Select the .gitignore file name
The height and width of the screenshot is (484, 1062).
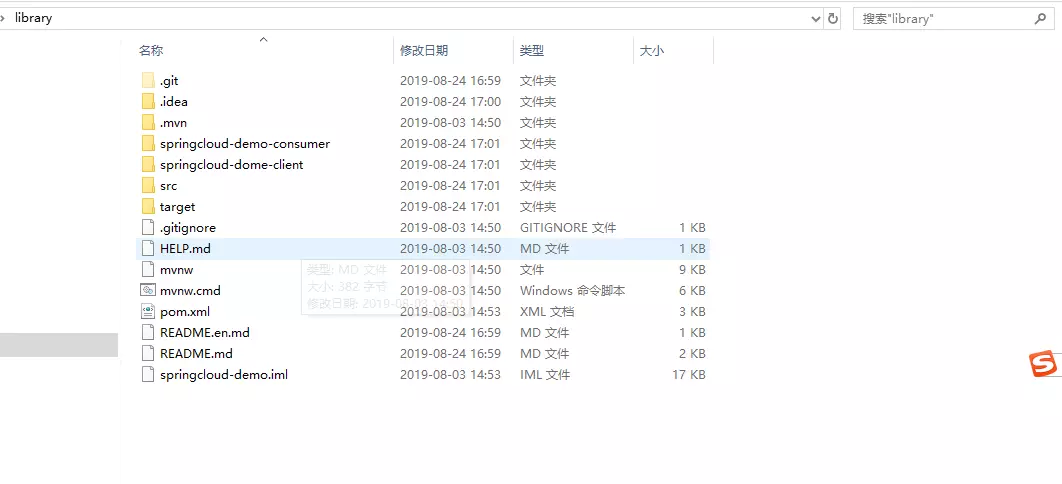click(x=188, y=227)
